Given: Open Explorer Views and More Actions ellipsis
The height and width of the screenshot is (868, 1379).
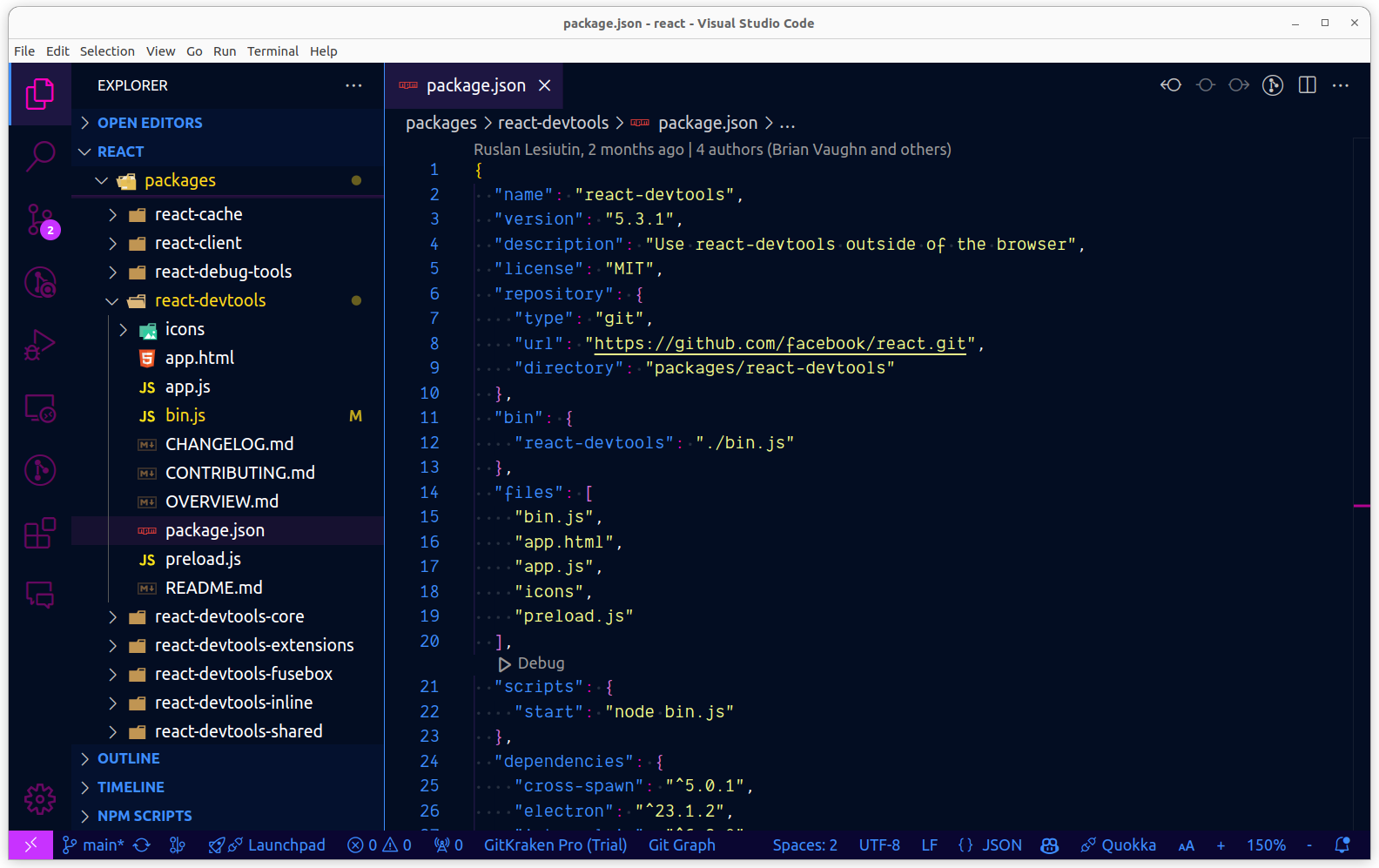Looking at the screenshot, I should pos(353,85).
